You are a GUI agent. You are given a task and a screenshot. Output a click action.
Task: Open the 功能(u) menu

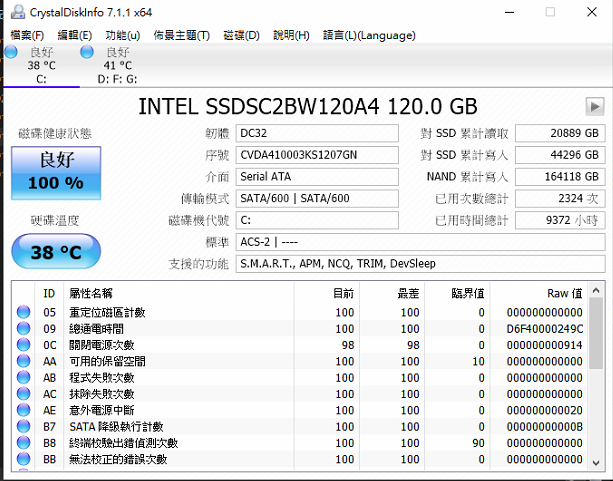point(123,35)
